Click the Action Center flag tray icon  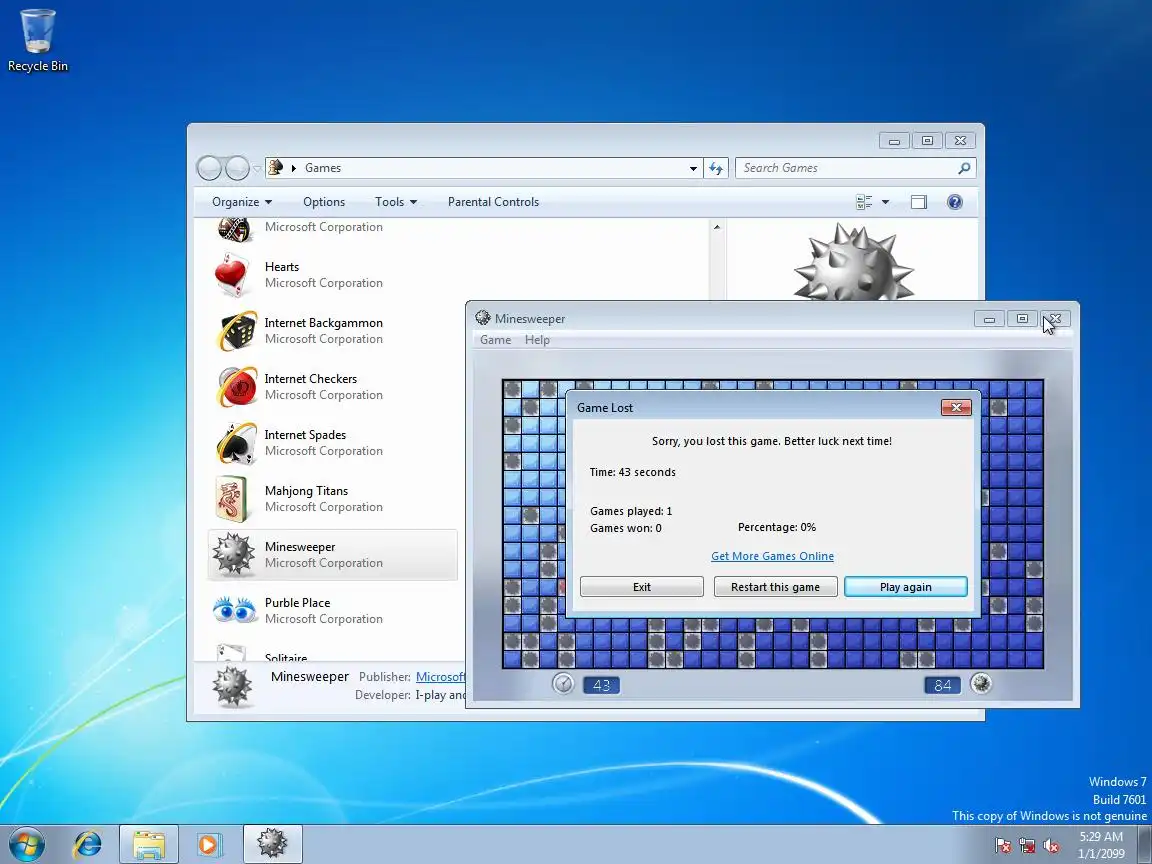1003,846
